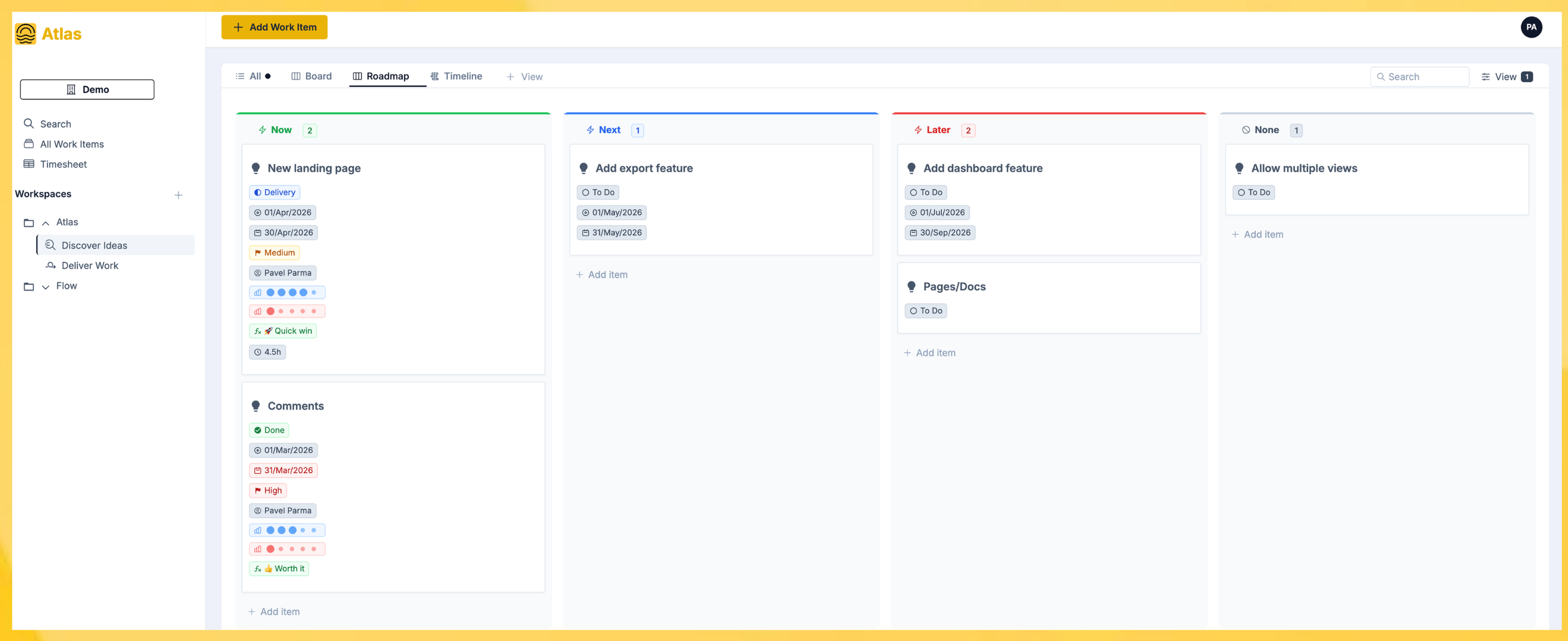Click the Deliver Work icon in sidebar
This screenshot has height=641, width=1568.
51,266
